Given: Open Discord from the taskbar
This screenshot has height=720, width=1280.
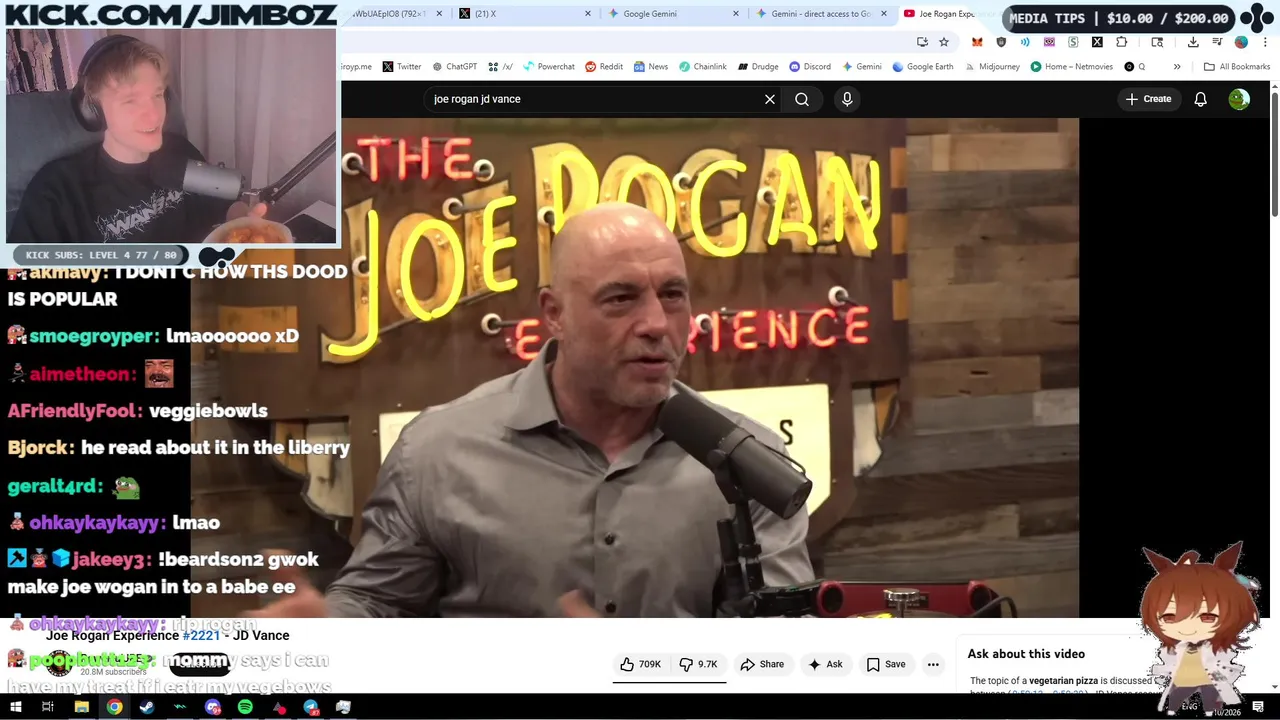Looking at the screenshot, I should tap(212, 707).
